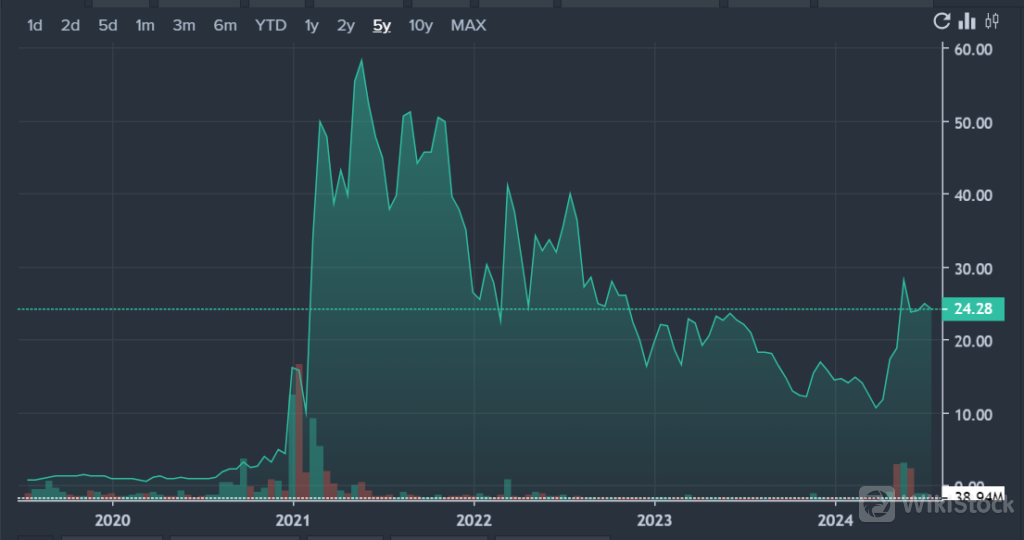Select the YTD range
This screenshot has height=540, width=1024.
point(270,25)
